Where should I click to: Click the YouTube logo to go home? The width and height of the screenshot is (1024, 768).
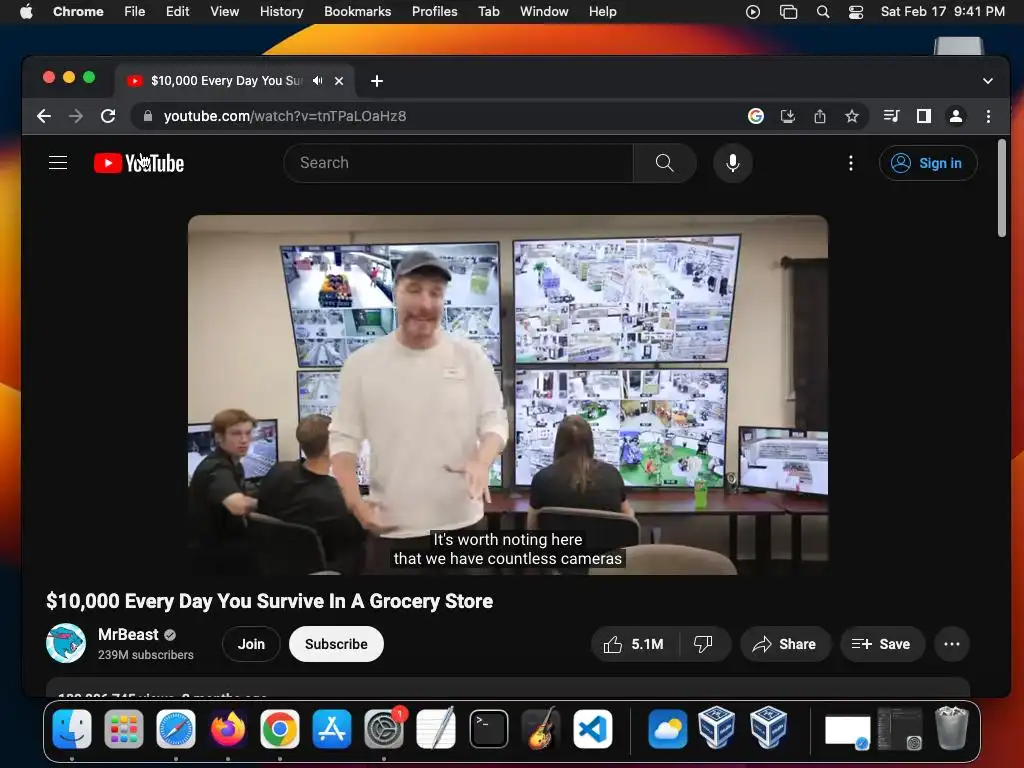pos(138,163)
